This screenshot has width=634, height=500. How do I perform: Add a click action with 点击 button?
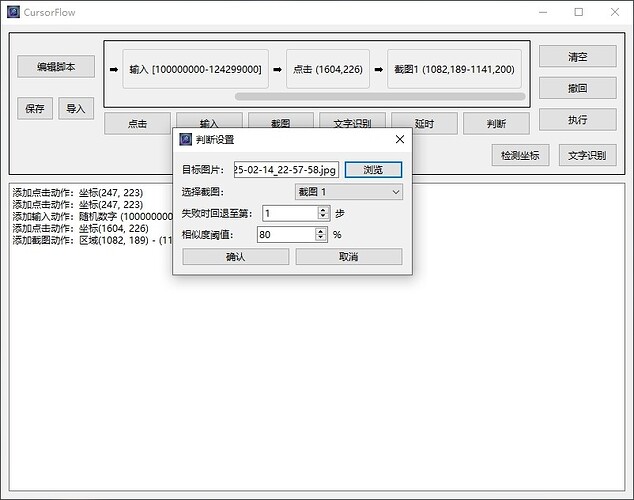(137, 123)
